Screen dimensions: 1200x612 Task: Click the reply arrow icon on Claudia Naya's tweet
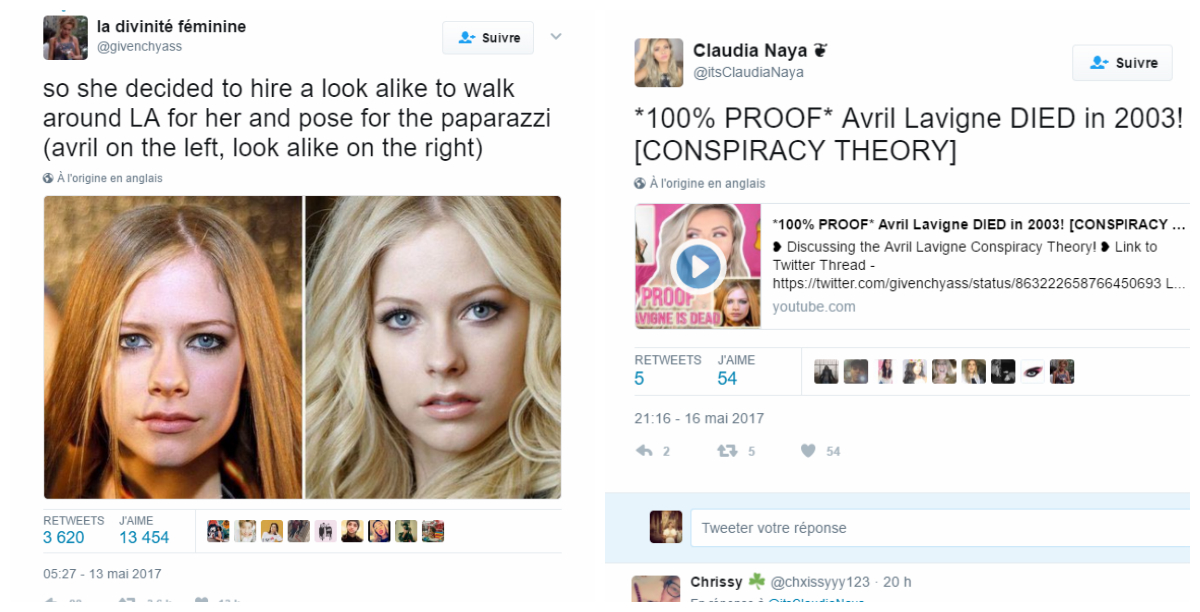(x=644, y=451)
